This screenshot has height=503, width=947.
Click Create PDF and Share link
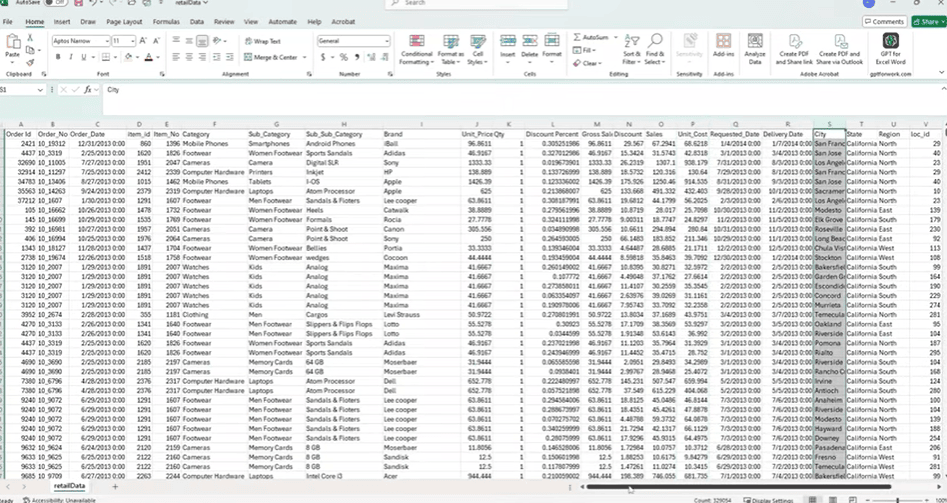tap(794, 50)
